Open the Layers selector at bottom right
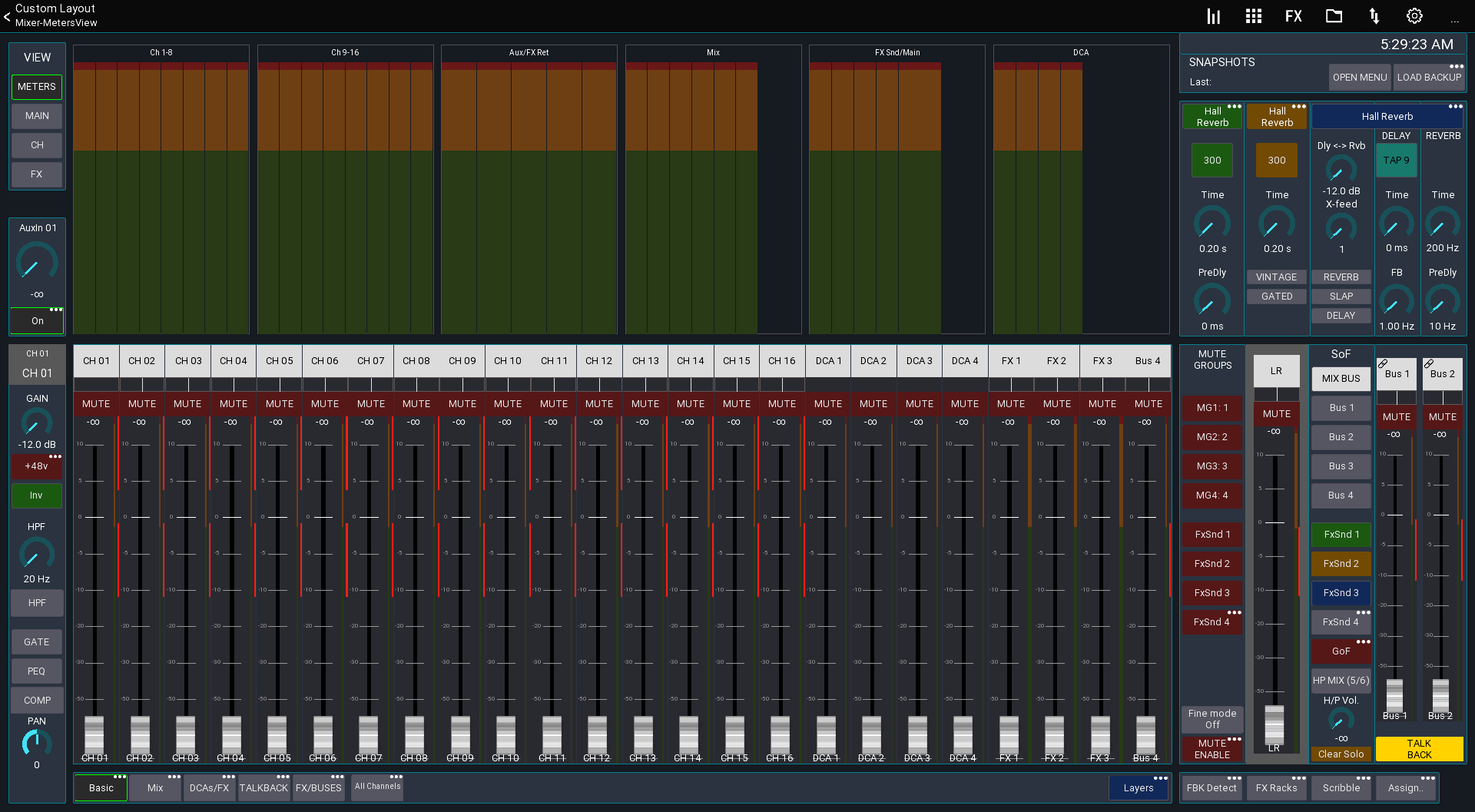This screenshot has height=812, width=1475. click(x=1138, y=787)
